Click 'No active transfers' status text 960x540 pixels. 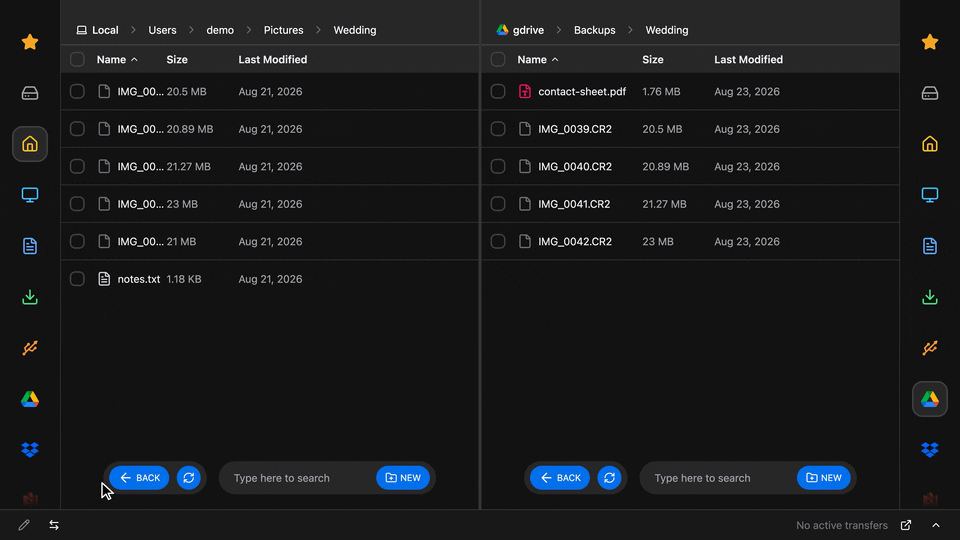842,525
